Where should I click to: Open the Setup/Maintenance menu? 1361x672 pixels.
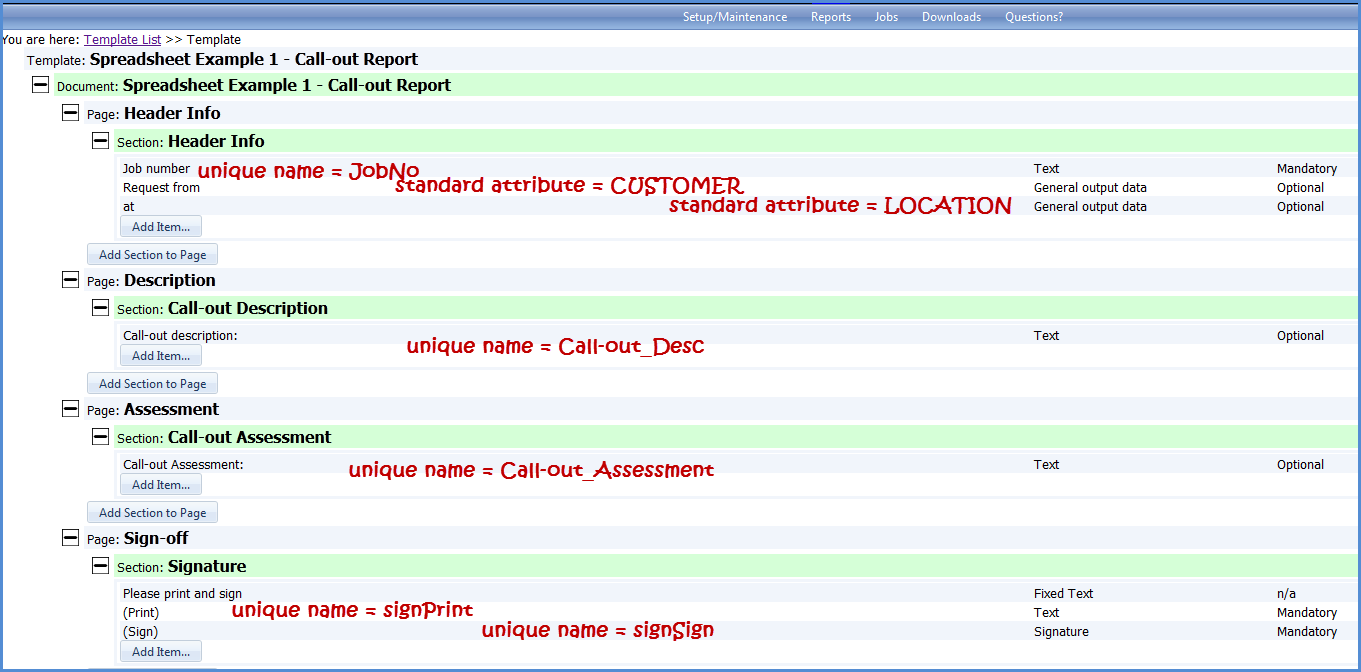[x=735, y=16]
